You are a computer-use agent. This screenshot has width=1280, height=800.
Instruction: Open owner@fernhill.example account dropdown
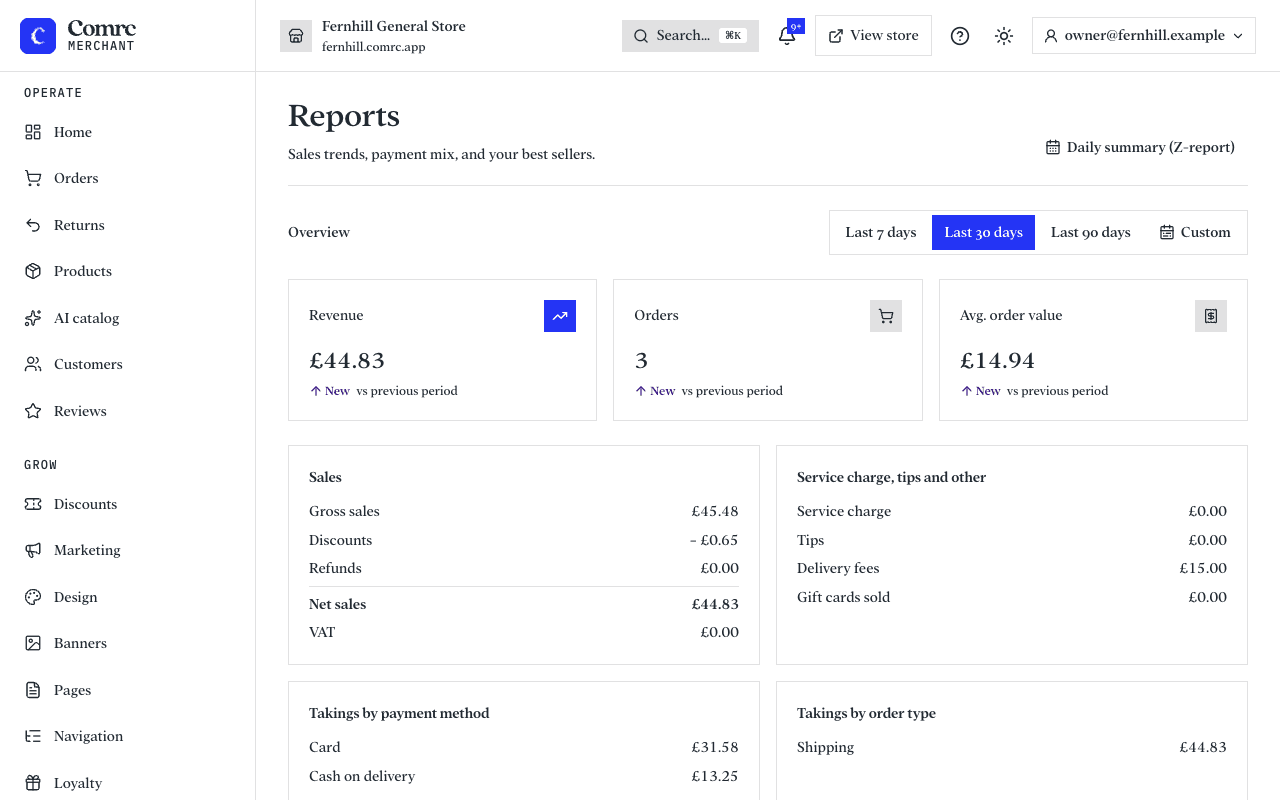coord(1144,36)
